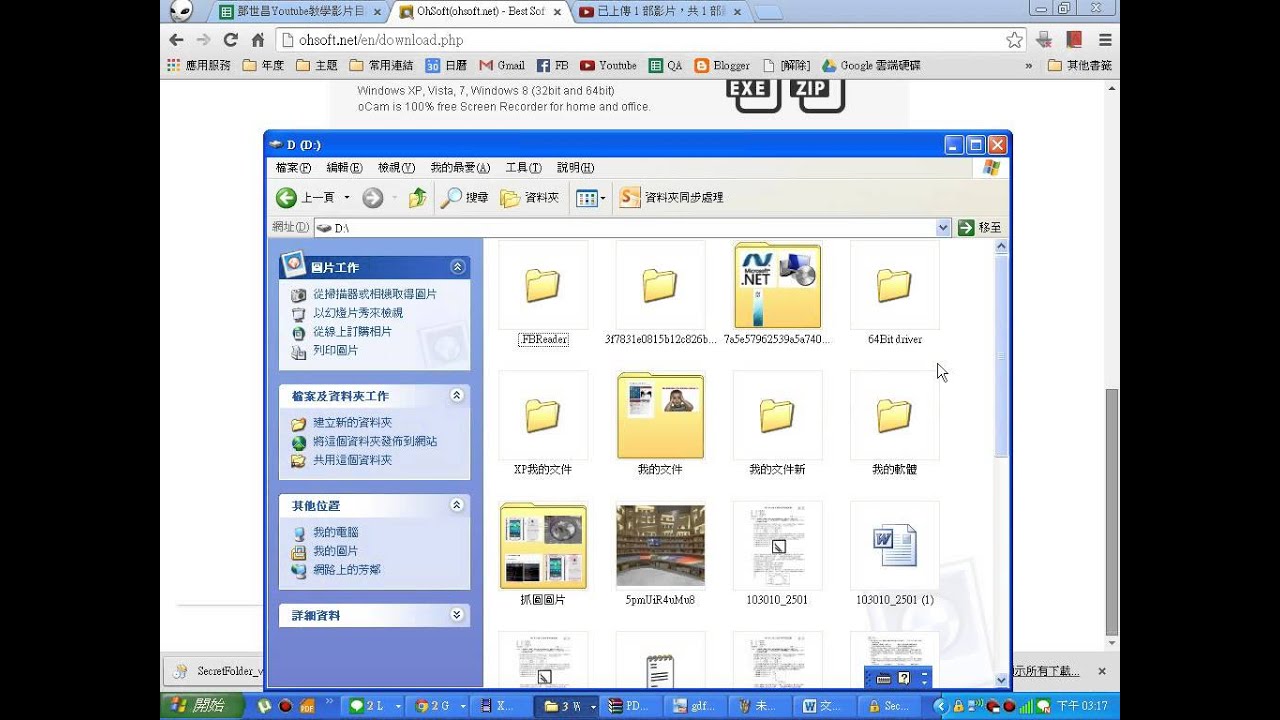This screenshot has height=720, width=1280.
Task: Open the address bar dropdown arrow
Action: (x=943, y=228)
